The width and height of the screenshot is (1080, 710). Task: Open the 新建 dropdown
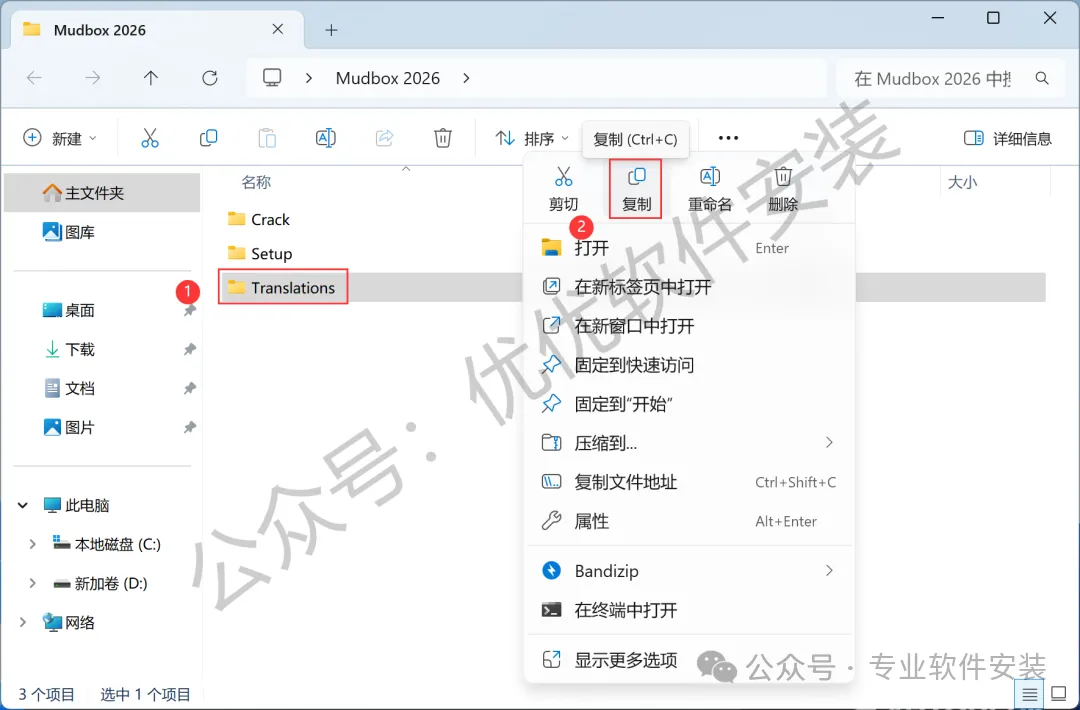(59, 138)
